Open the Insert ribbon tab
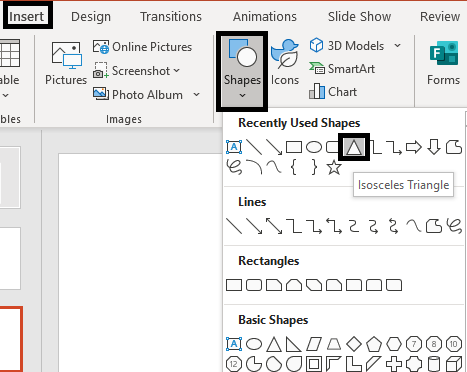Screen dimensions: 467x372 click(x=27, y=16)
